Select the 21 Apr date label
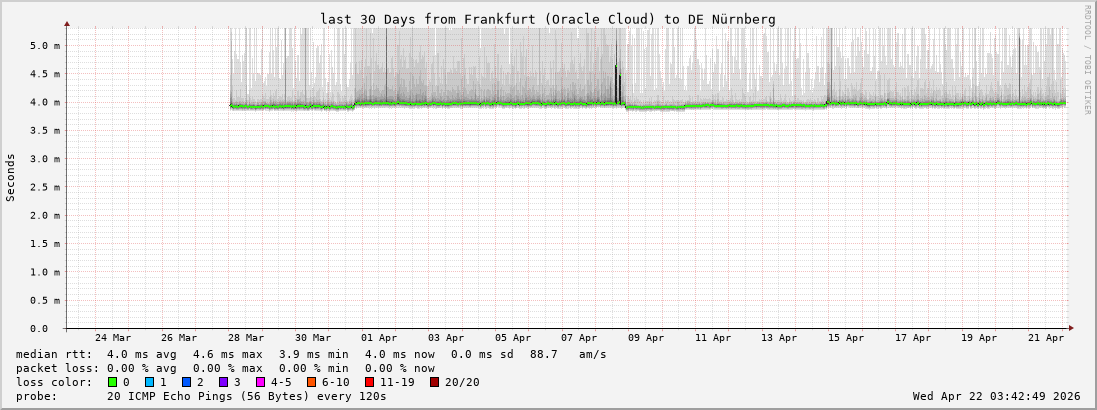The height and width of the screenshot is (410, 1097). pos(1046,338)
